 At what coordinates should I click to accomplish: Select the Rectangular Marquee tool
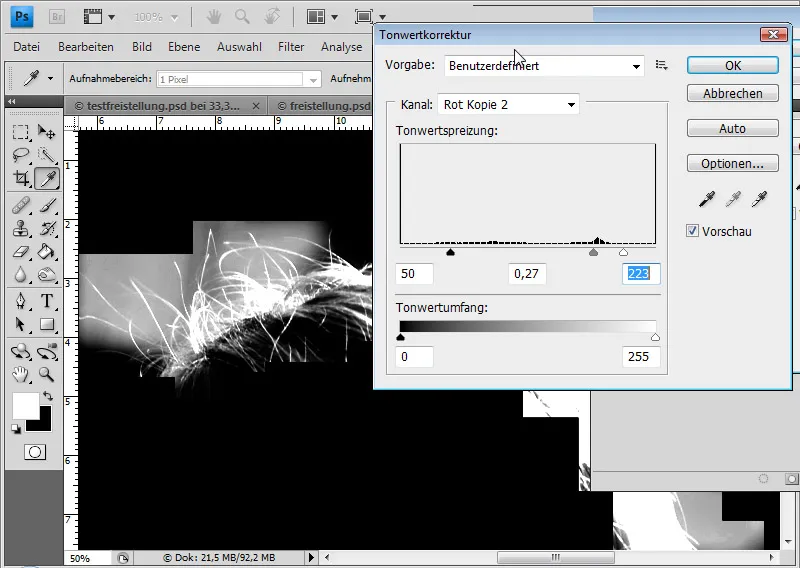(21, 133)
